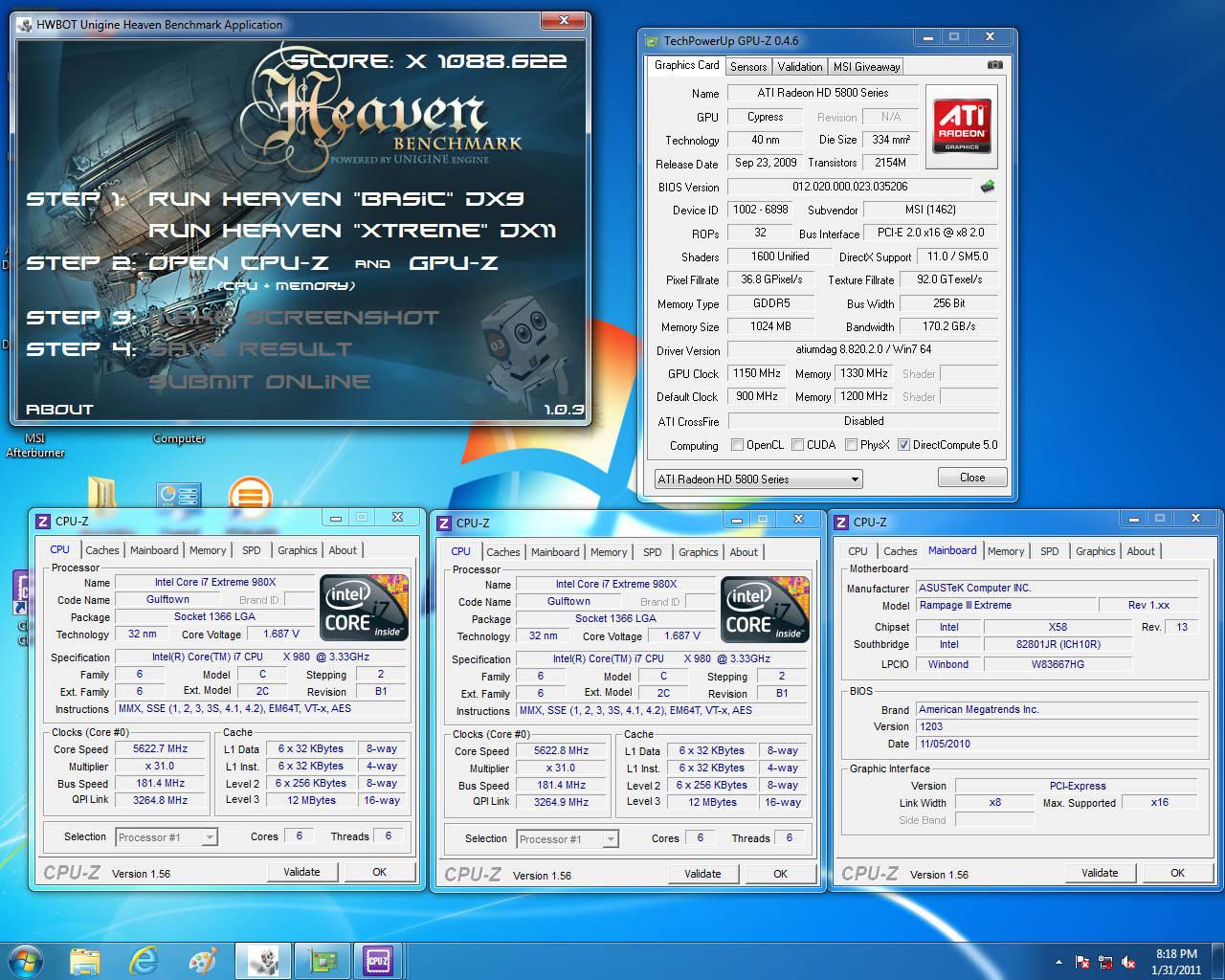This screenshot has height=980, width=1225.
Task: Click RUN HEAVEN "BASIC" DX9
Action: [336, 199]
